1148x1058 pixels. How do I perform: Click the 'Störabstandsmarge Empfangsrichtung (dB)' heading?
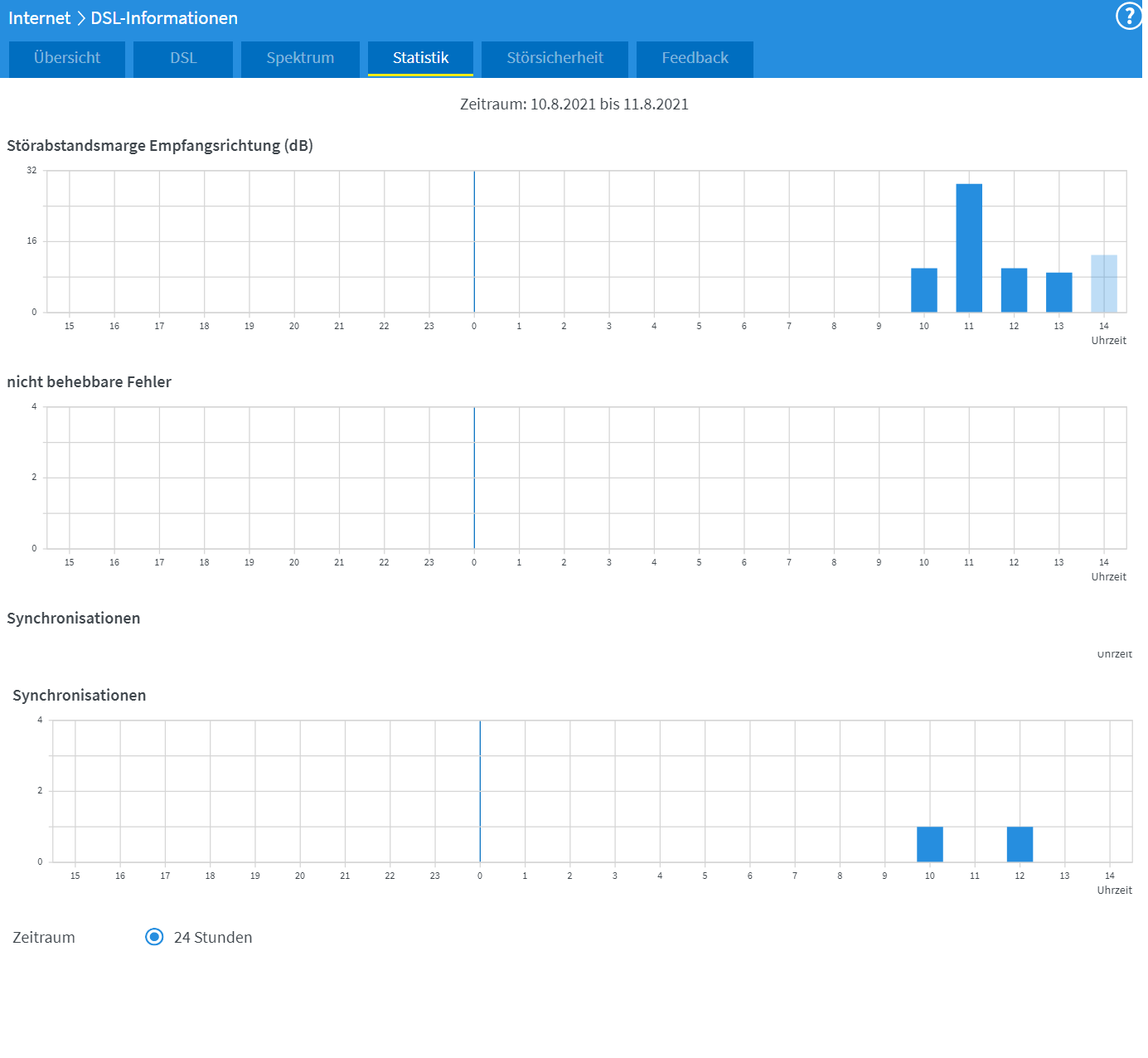point(160,146)
